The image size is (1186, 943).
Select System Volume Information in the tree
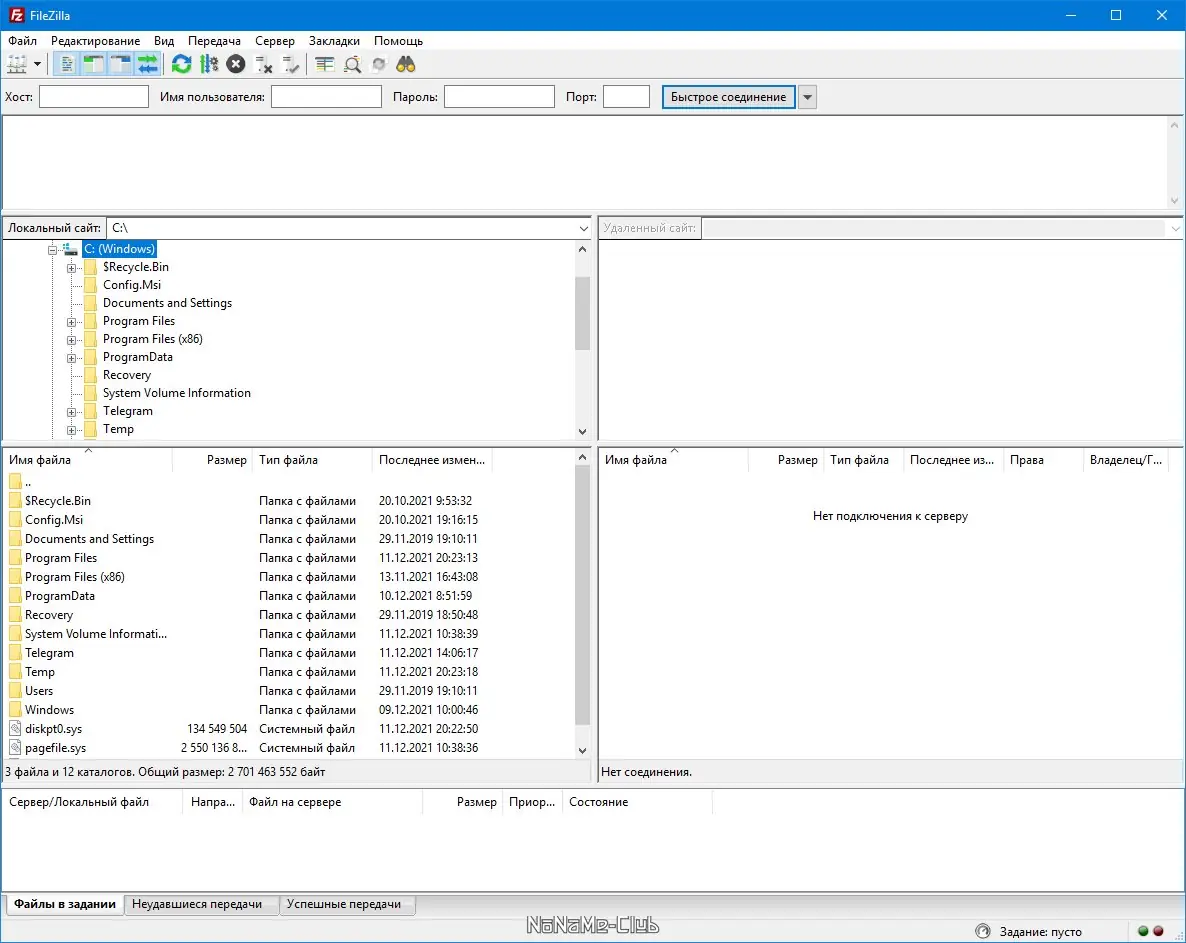(176, 392)
